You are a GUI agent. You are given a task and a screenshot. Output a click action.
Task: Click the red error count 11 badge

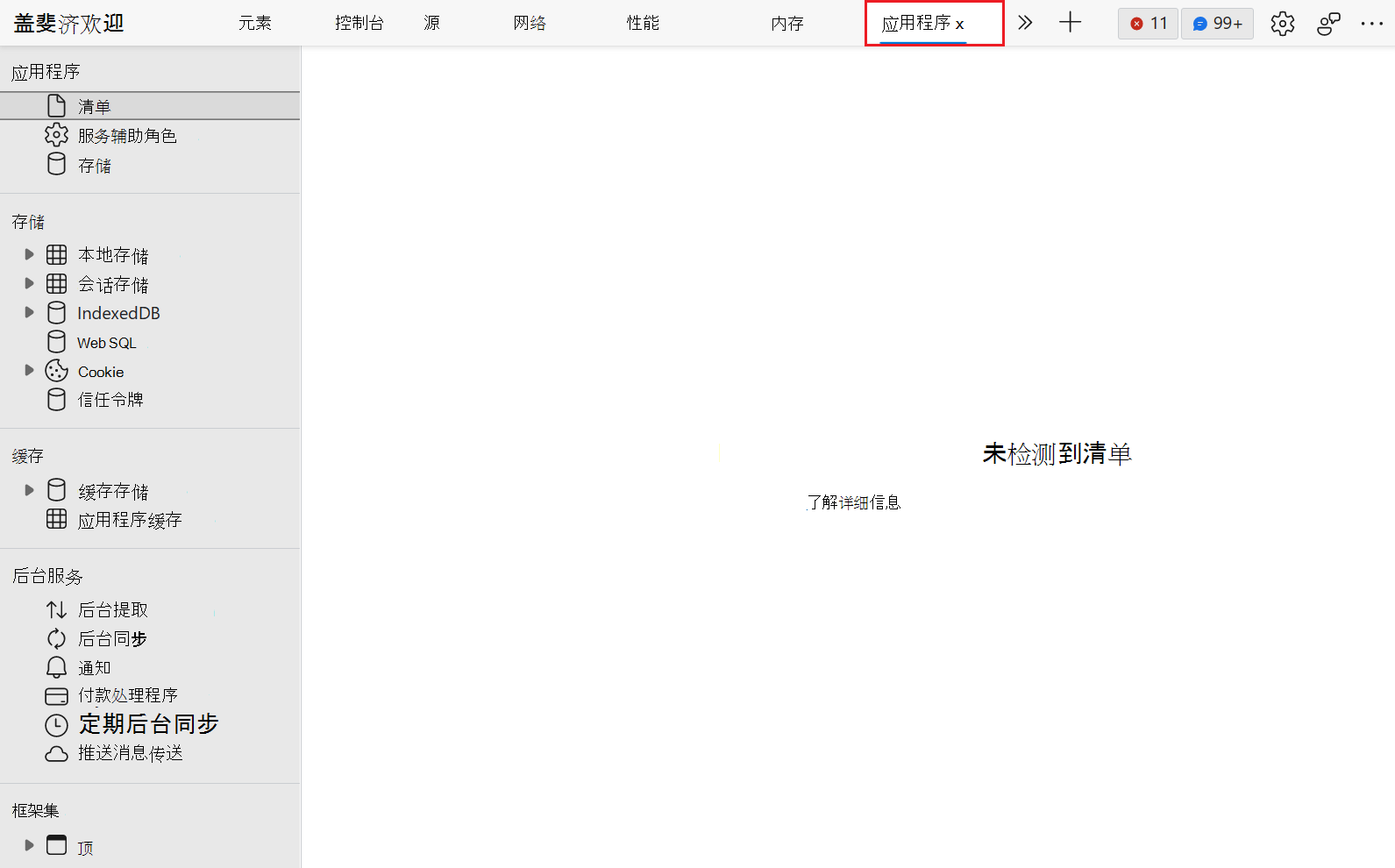point(1148,24)
